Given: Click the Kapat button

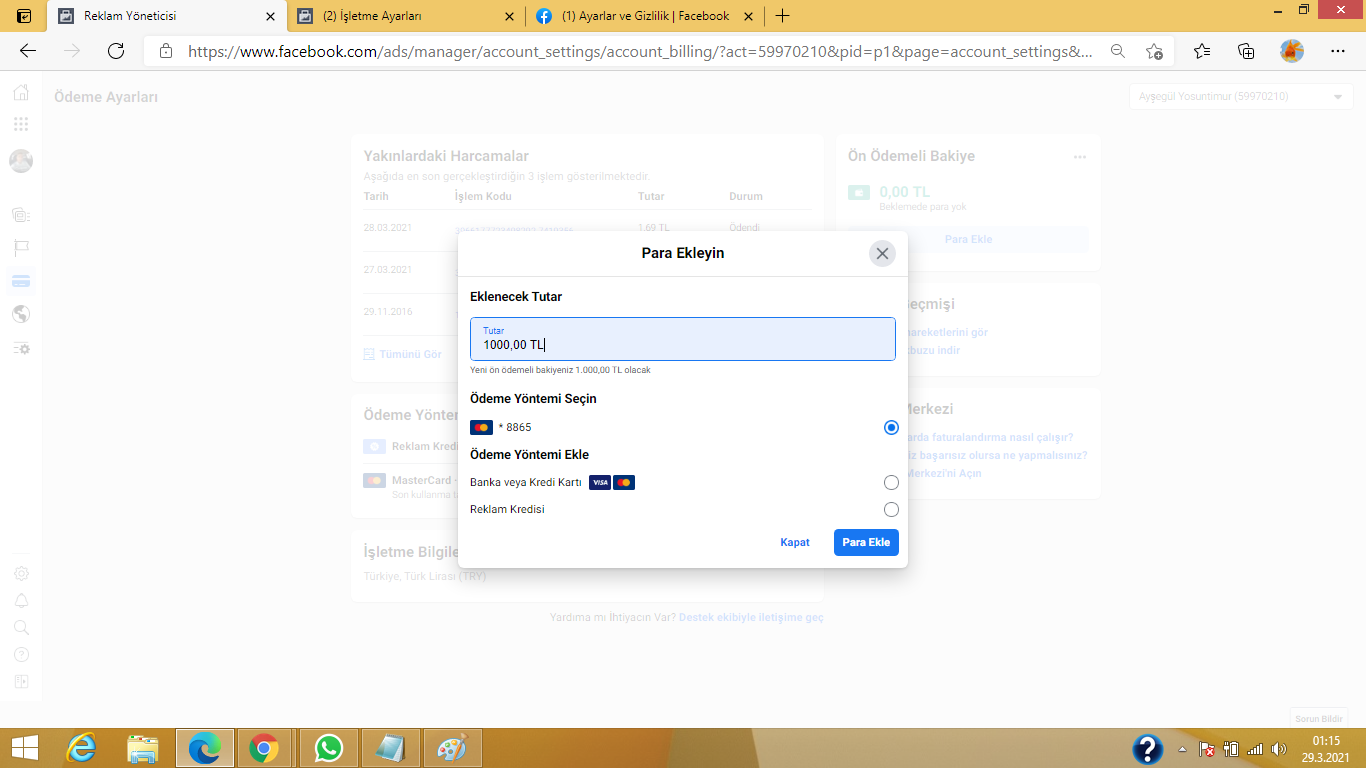Looking at the screenshot, I should [x=795, y=542].
